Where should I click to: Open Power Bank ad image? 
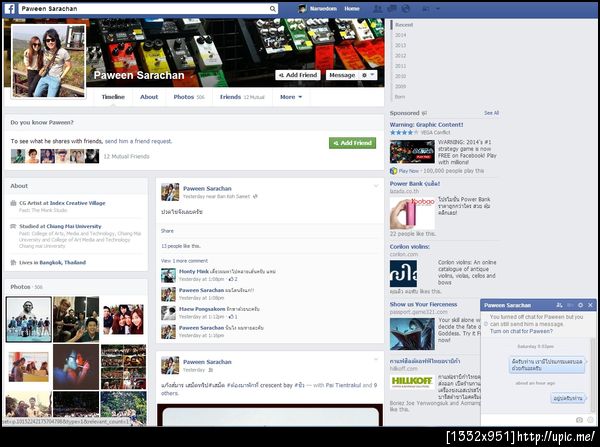(x=412, y=213)
